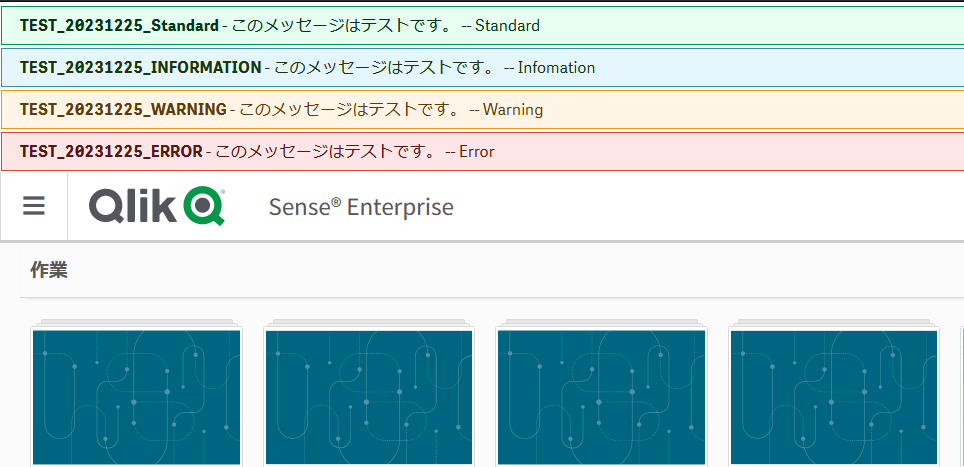Click the bold TEST_20231225_ERROR title

point(110,152)
